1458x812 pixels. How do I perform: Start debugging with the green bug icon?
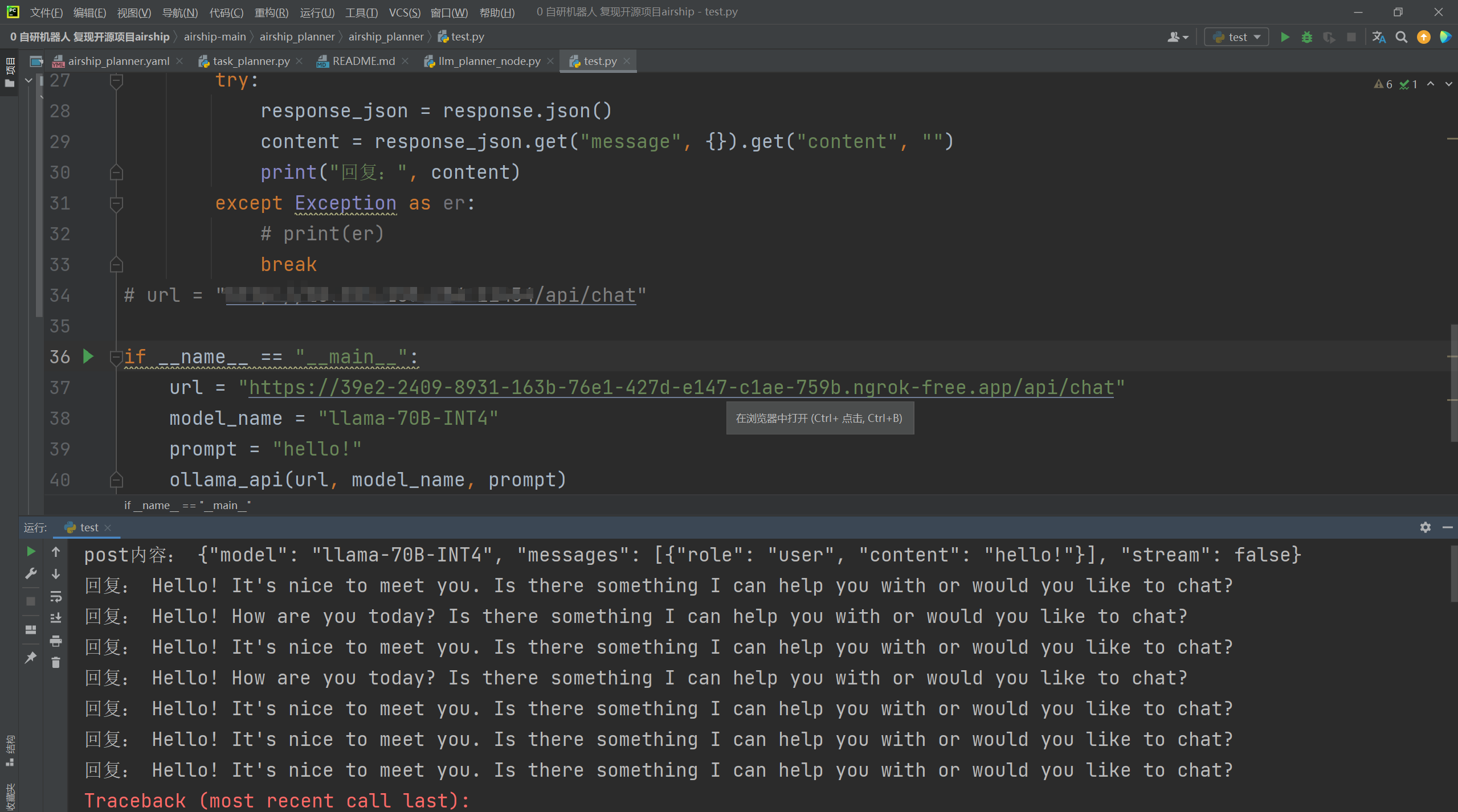[1307, 37]
